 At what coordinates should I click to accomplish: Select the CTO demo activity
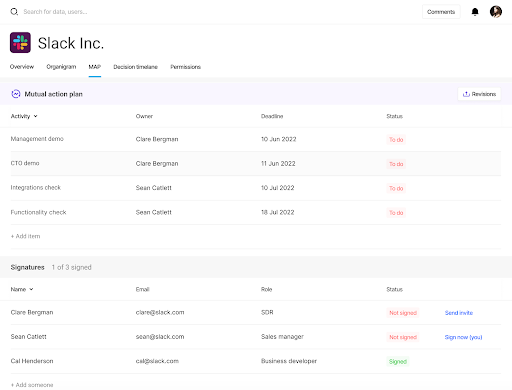pyautogui.click(x=25, y=163)
